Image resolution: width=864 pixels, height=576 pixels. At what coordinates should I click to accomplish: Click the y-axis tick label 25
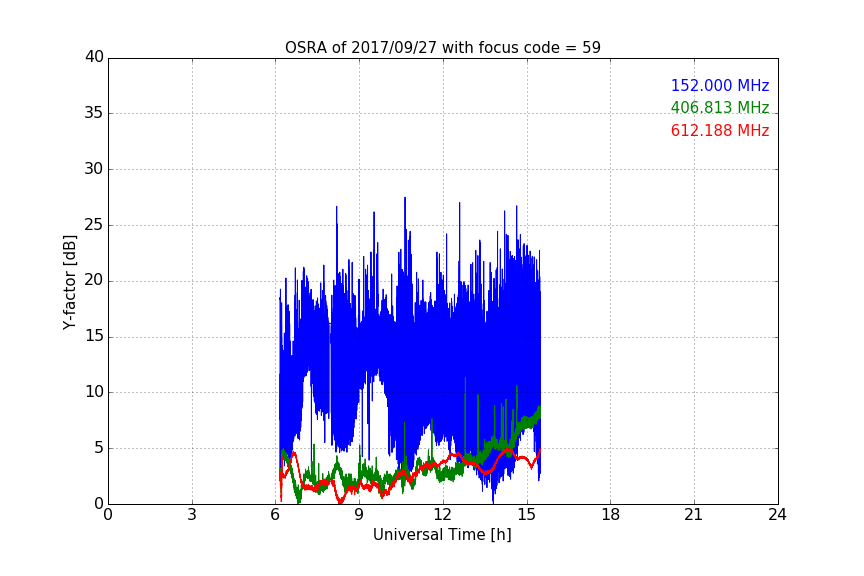point(94,224)
